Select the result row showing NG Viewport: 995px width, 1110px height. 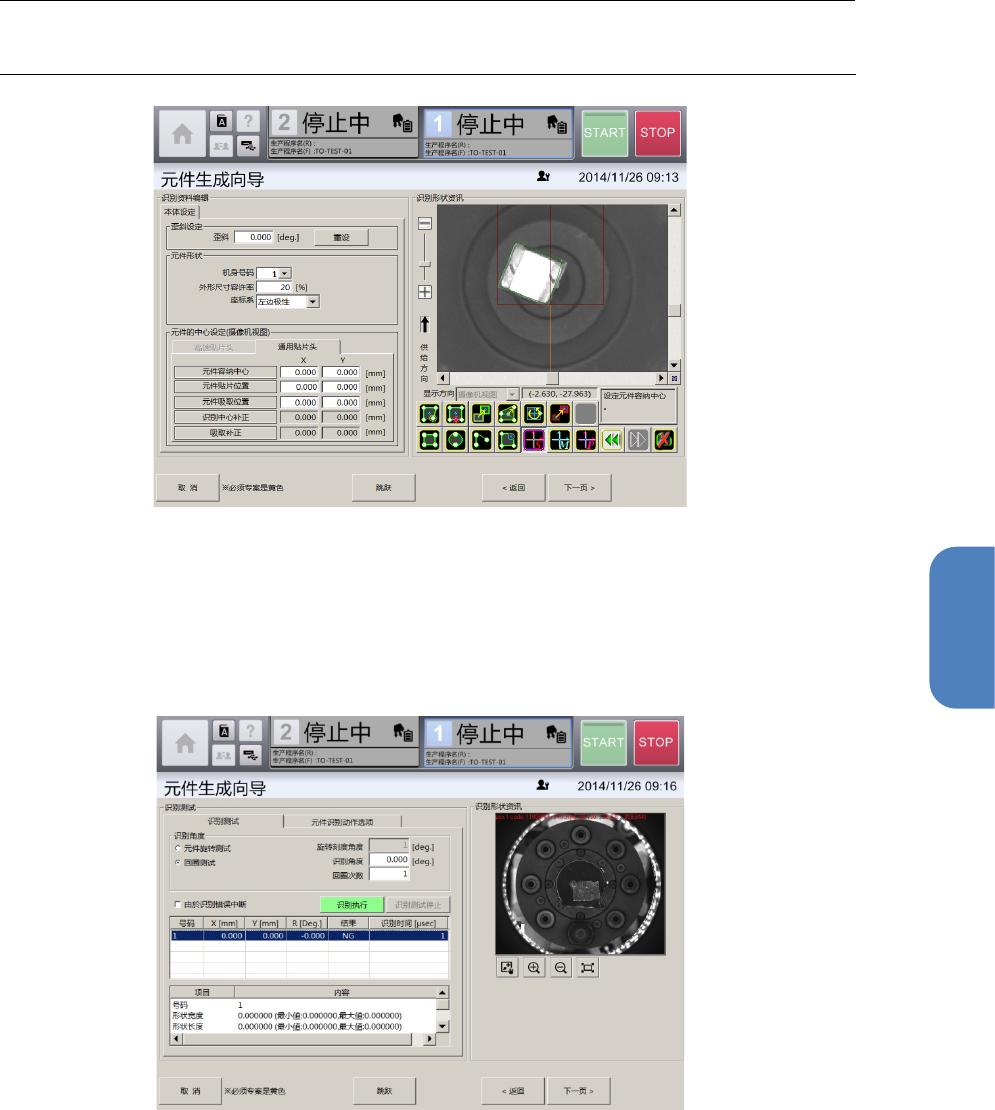pyautogui.click(x=309, y=936)
